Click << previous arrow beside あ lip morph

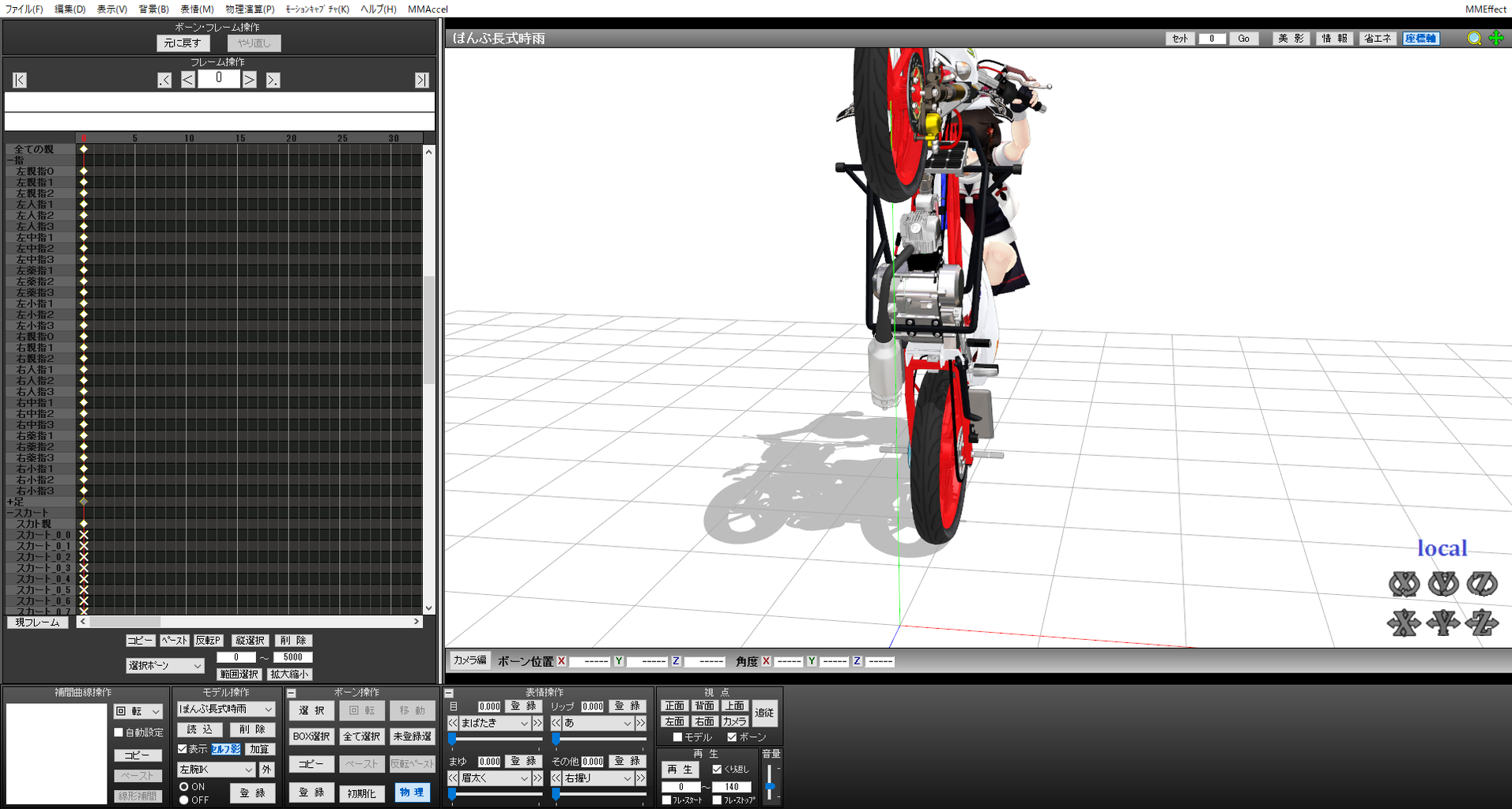coord(556,723)
